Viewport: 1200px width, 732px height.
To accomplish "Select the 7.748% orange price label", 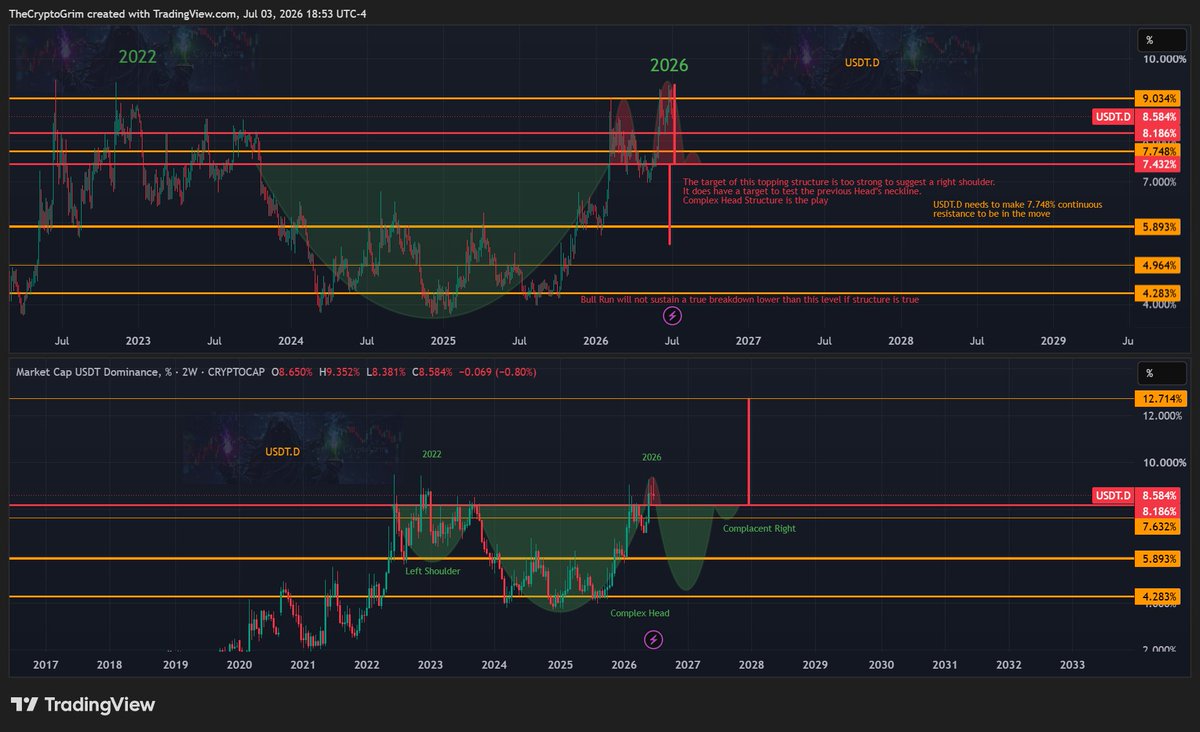I will (1158, 151).
